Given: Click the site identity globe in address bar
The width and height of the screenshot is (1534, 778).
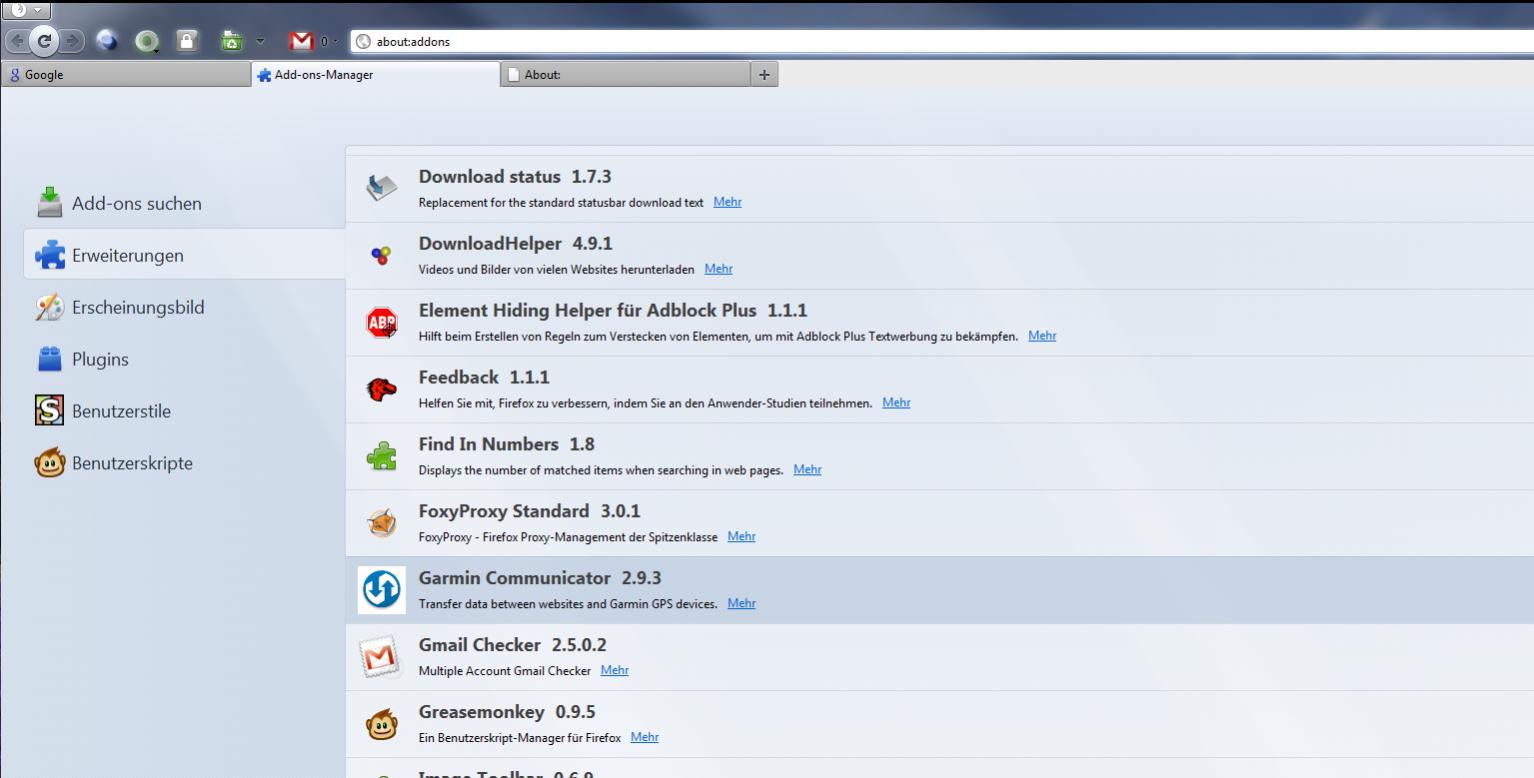Looking at the screenshot, I should 364,42.
